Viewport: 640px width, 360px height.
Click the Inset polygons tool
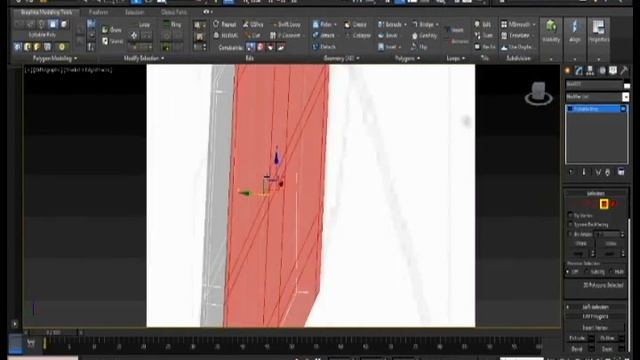(387, 47)
